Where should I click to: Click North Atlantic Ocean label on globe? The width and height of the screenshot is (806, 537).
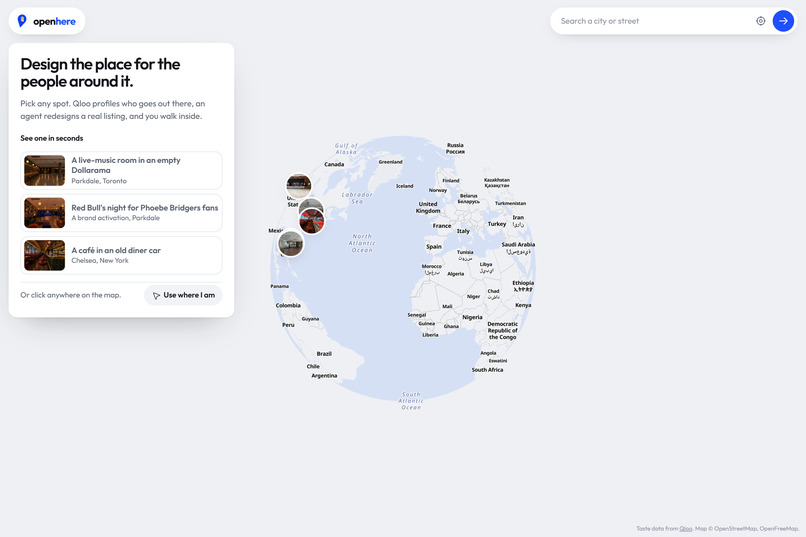362,243
